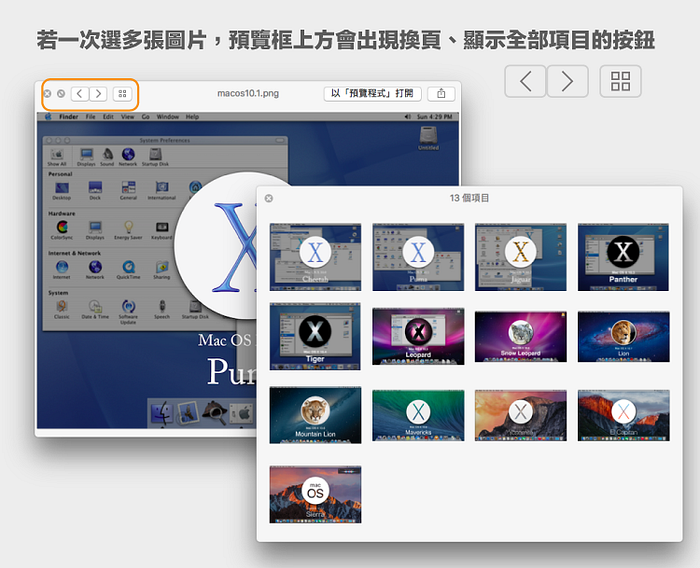Open the Software Update preference pane
This screenshot has width=700, height=568.
(128, 312)
